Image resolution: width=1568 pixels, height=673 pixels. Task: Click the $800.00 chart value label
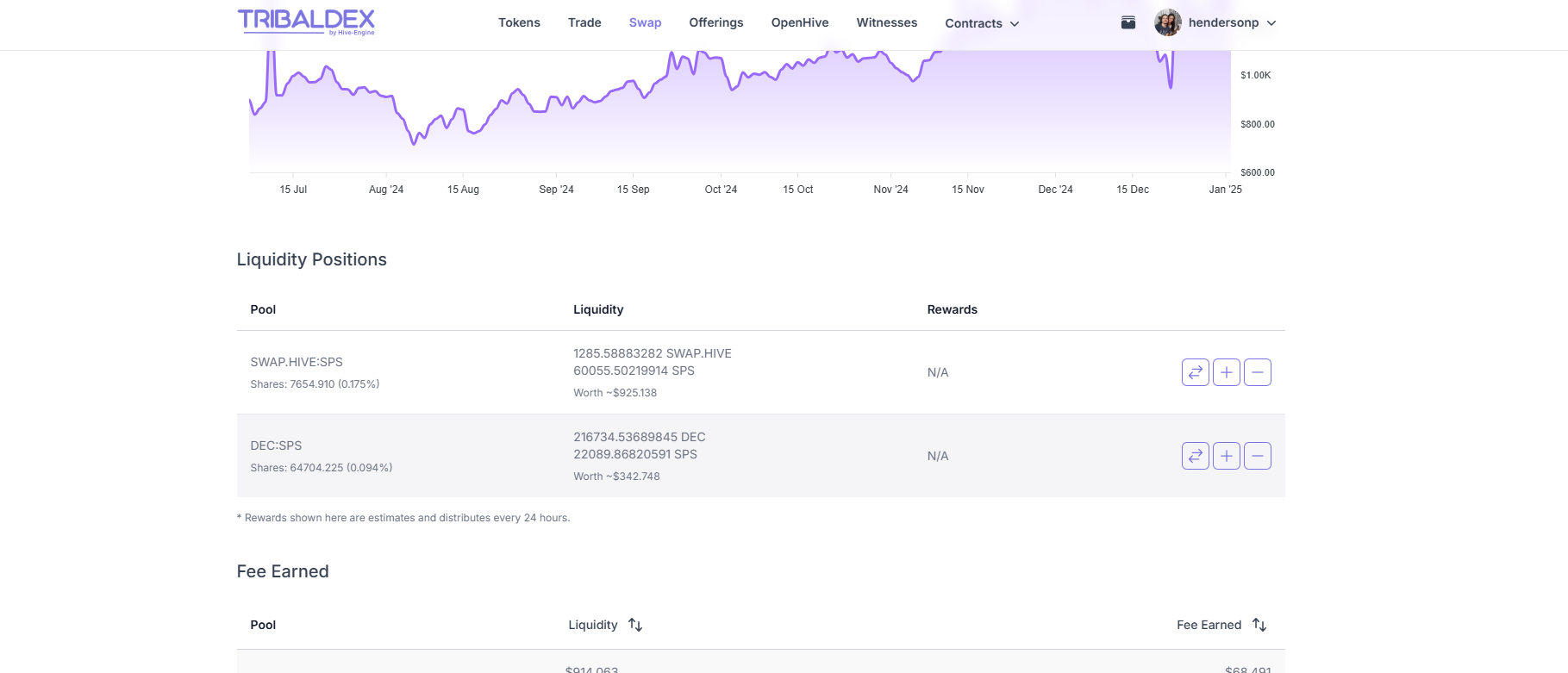click(1258, 125)
